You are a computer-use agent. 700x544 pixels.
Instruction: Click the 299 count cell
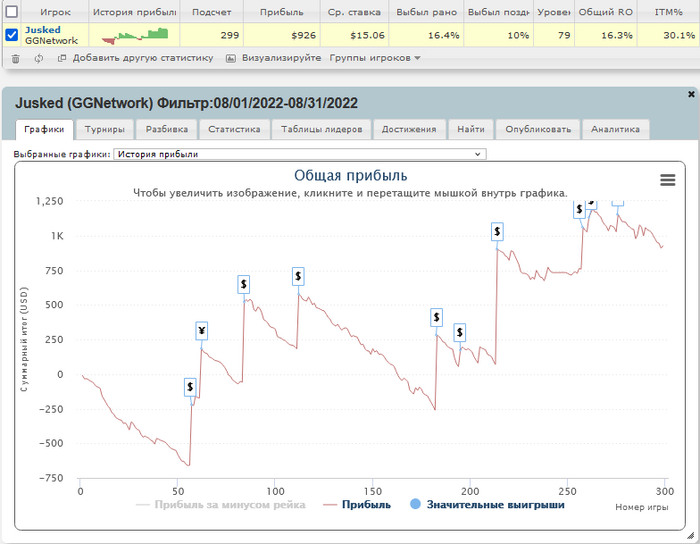(x=212, y=35)
